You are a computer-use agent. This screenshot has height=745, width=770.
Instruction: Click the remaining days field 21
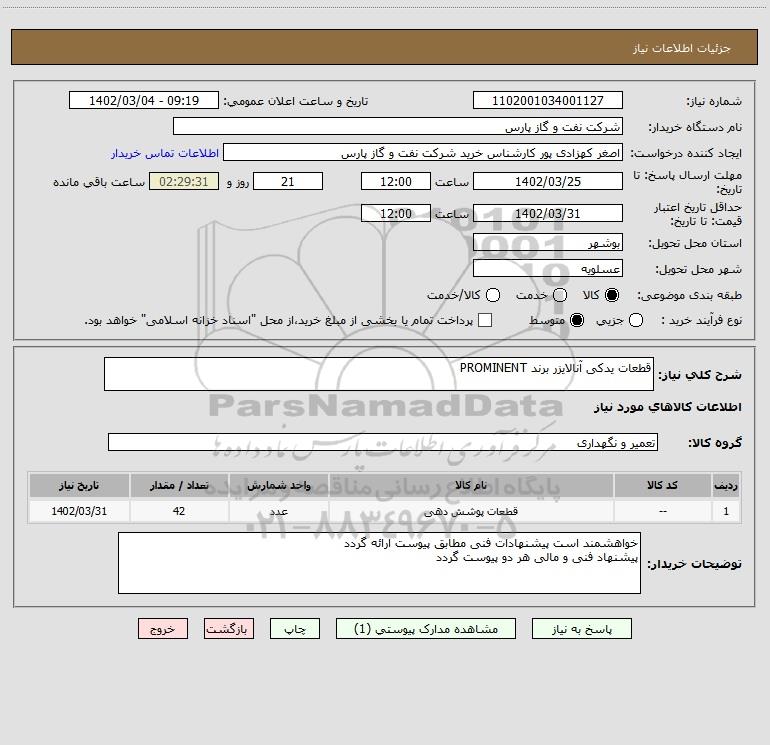[x=288, y=181]
